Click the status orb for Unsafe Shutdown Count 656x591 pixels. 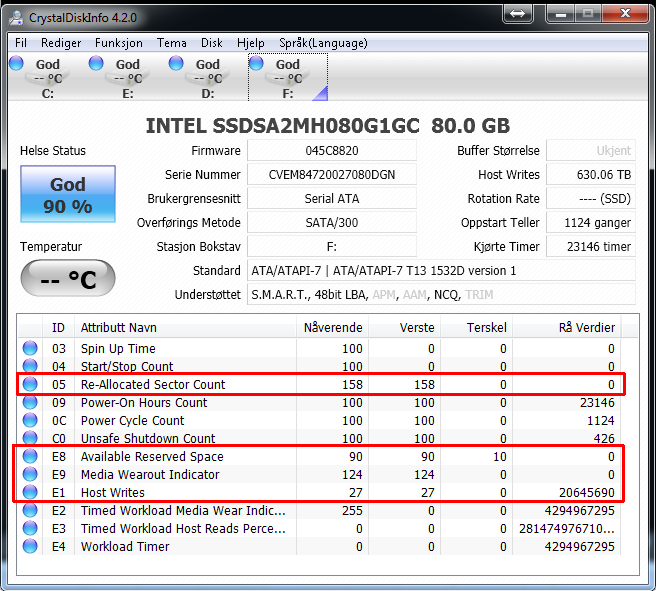click(30, 438)
